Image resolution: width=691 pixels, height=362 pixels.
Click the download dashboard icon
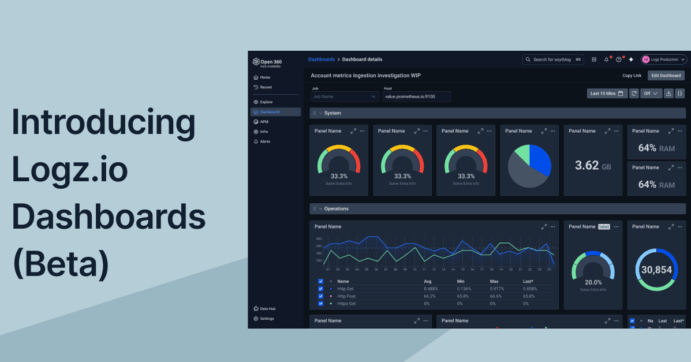pos(669,93)
